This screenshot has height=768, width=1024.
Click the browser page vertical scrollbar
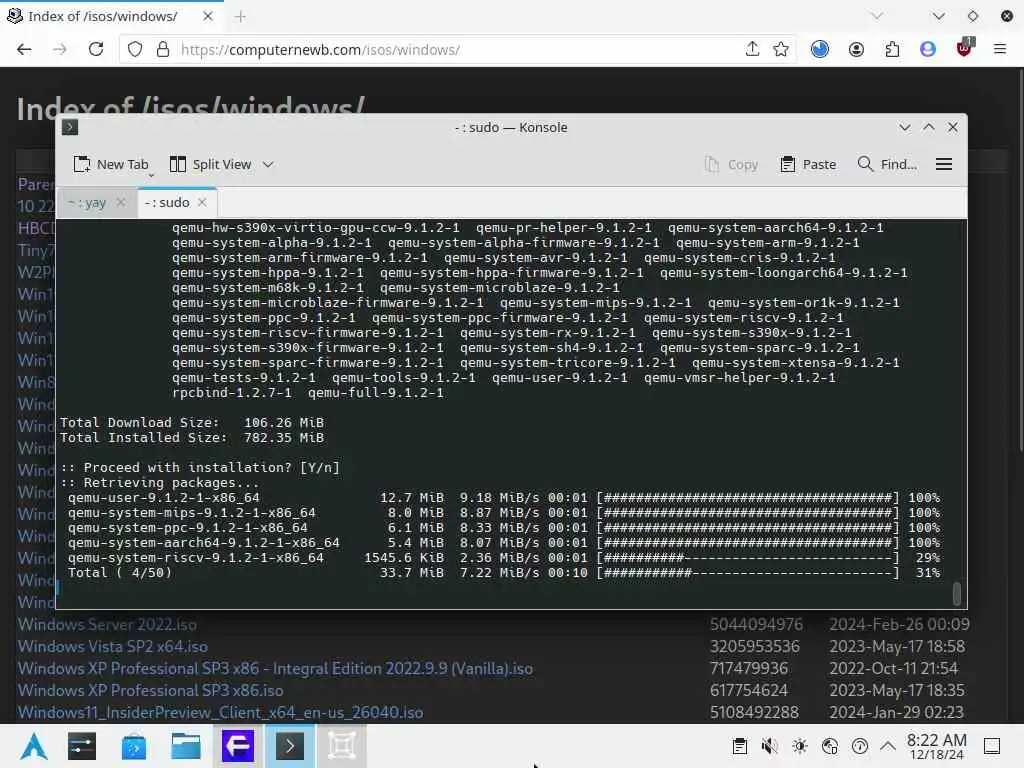(x=1020, y=261)
